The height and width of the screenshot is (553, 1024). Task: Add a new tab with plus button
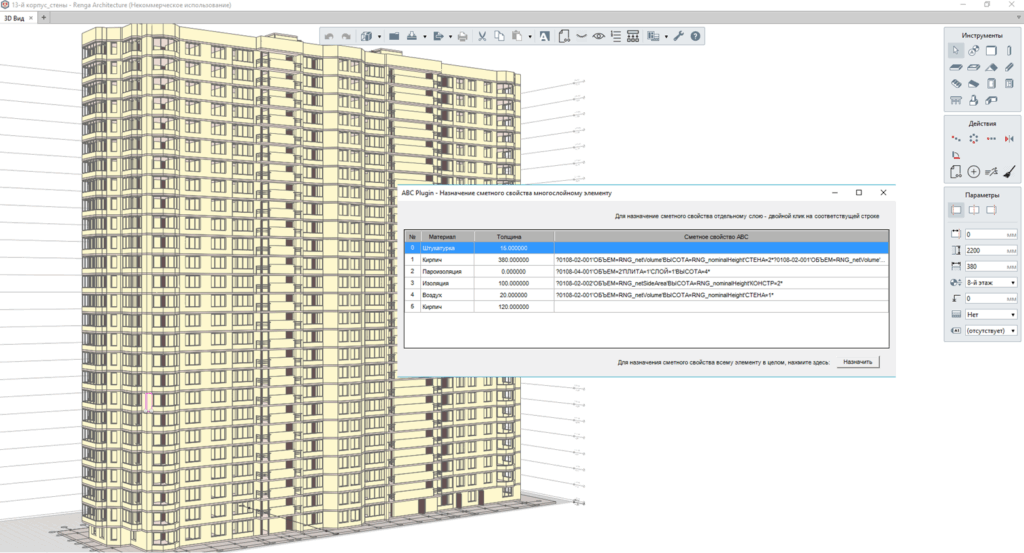click(43, 18)
